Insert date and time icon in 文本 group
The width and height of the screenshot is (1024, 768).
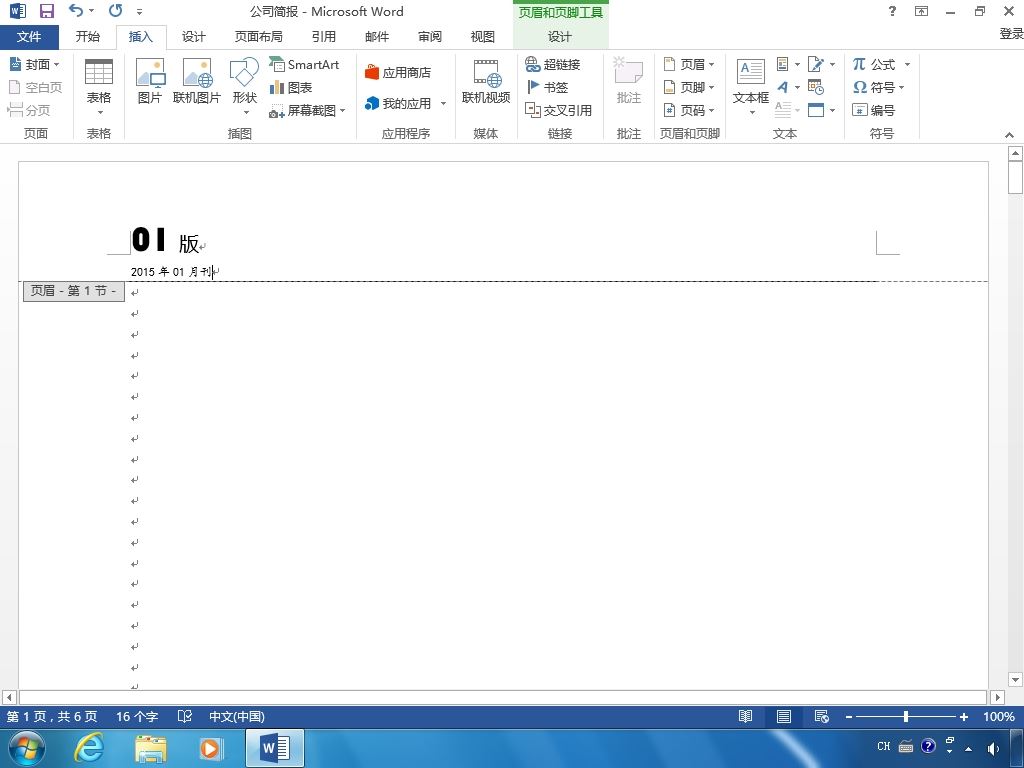[x=816, y=87]
